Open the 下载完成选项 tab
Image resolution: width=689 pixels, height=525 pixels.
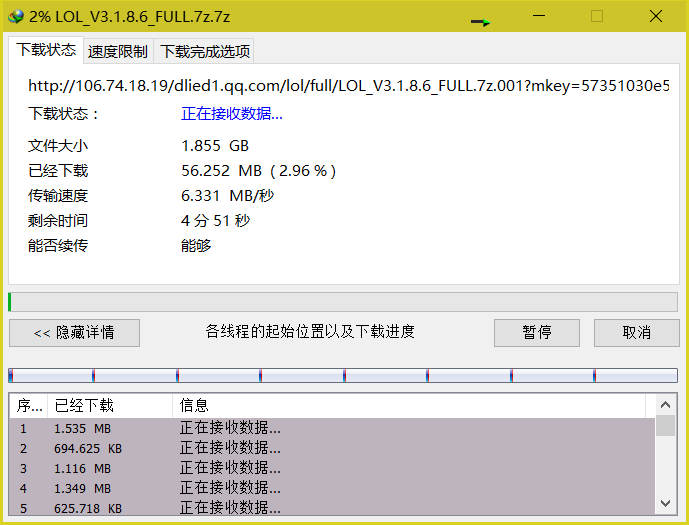205,51
